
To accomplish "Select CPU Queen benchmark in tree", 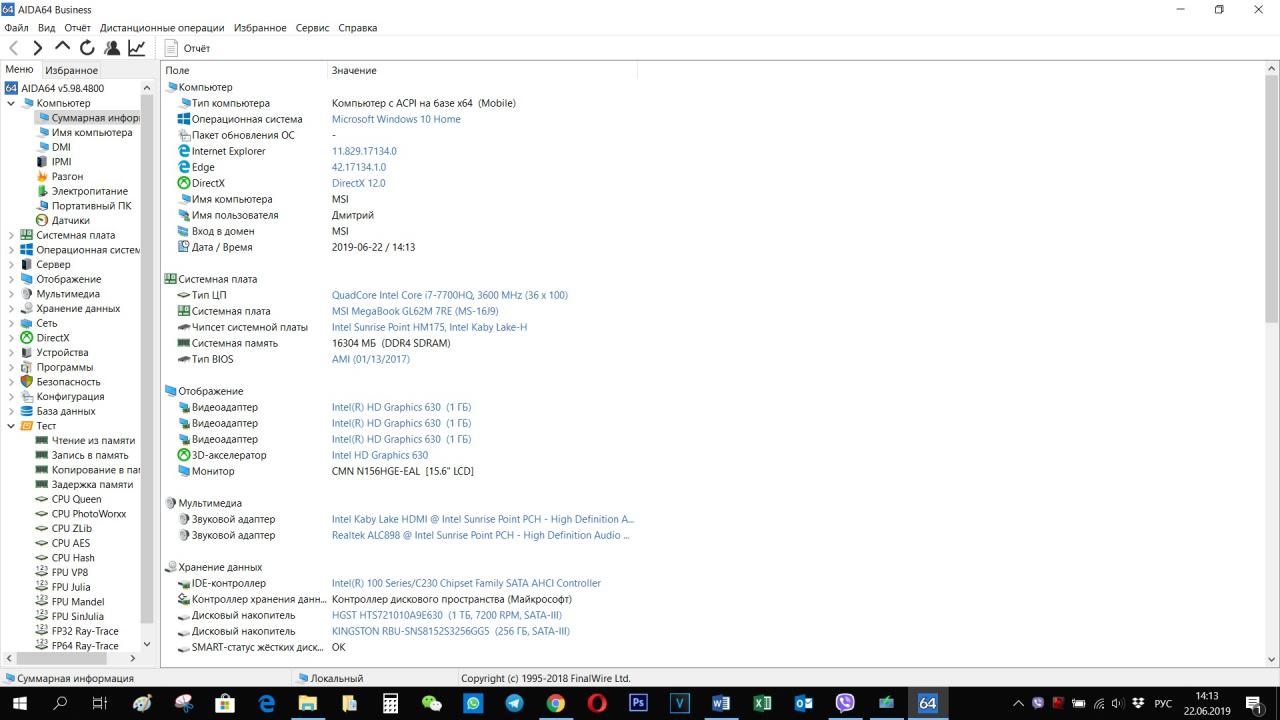I will pos(76,499).
